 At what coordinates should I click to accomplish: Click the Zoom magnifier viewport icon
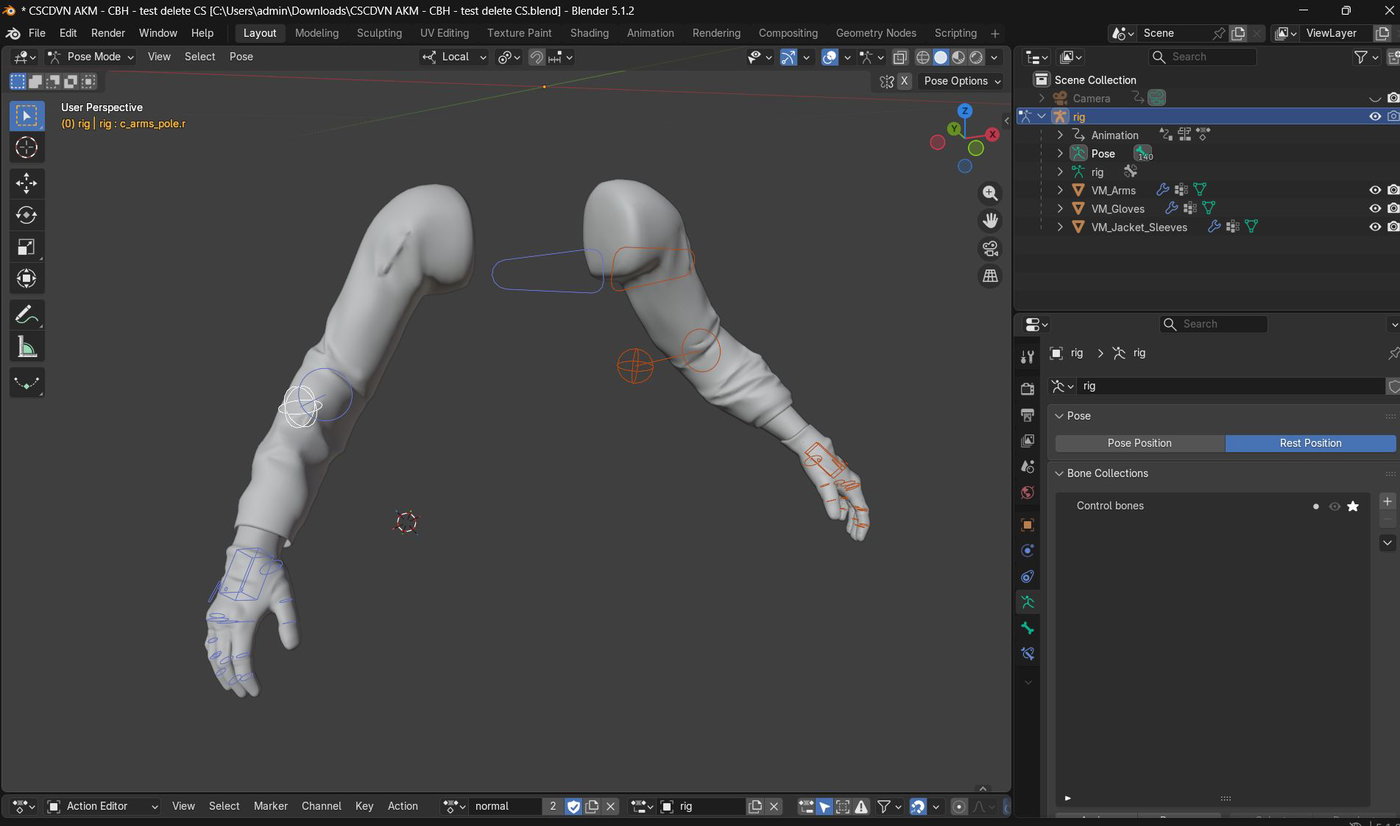click(990, 193)
